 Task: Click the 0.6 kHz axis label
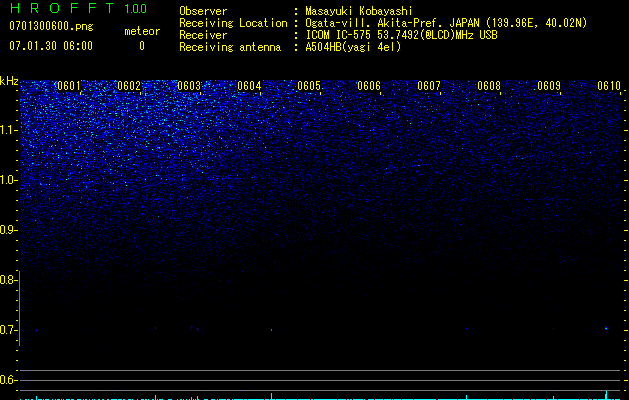8,380
